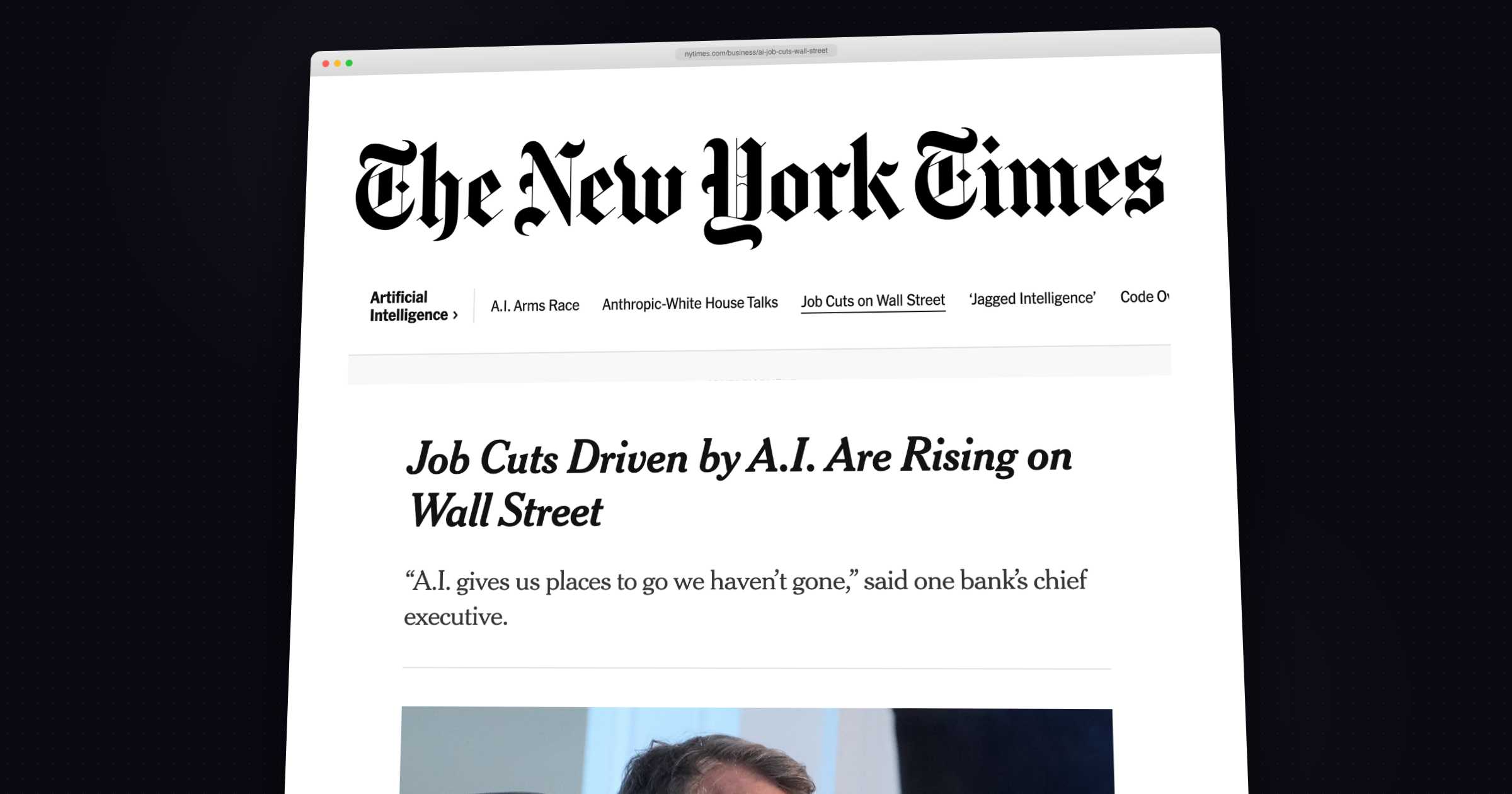Screen dimensions: 1512x794
Task: Close the browser window with red button
Action: pos(326,64)
